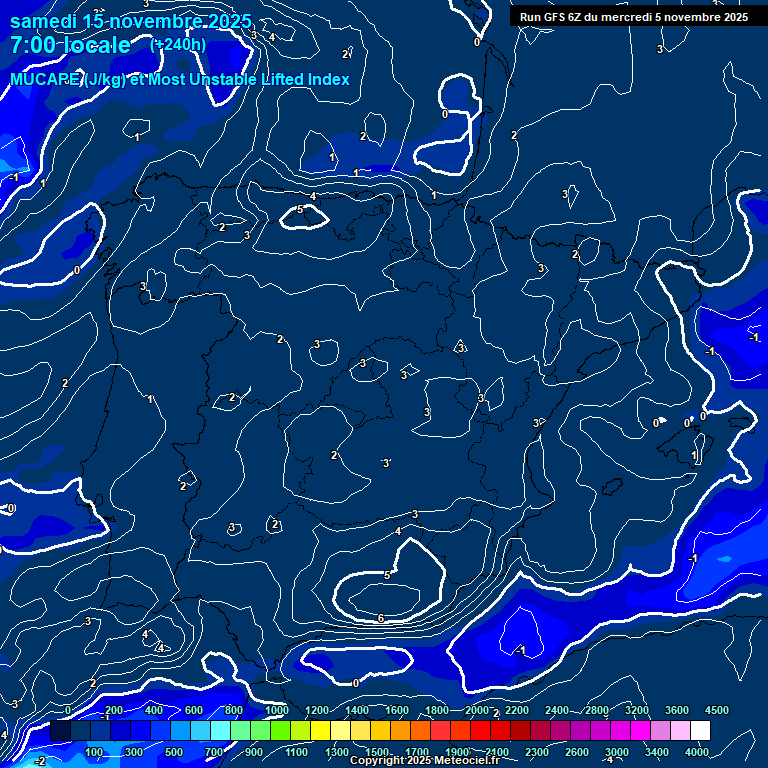
Task: Click the yellow-green swatch between 1100 and 1200
Action: tap(300, 730)
